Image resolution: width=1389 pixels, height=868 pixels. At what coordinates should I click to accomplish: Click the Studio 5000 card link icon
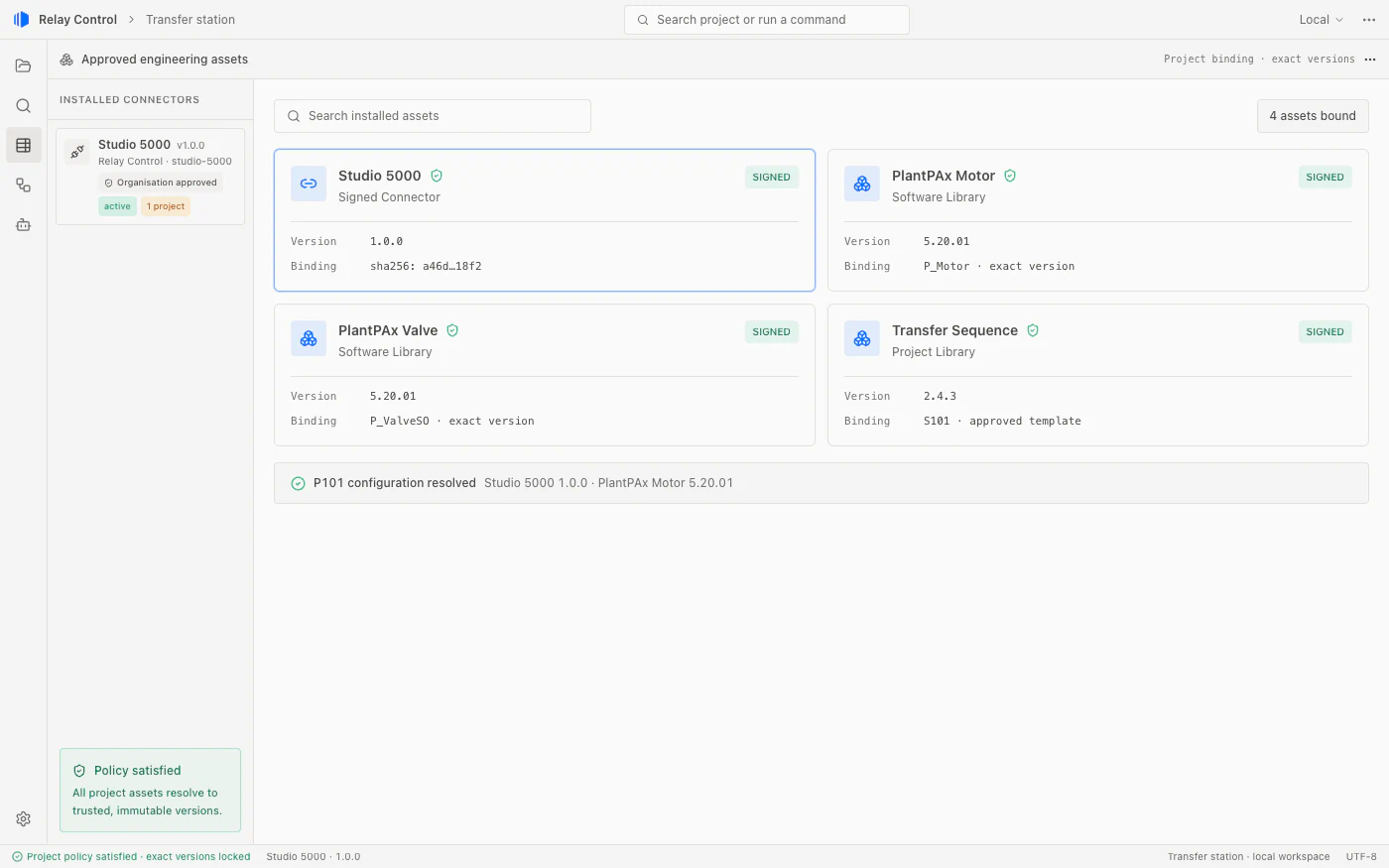click(309, 184)
